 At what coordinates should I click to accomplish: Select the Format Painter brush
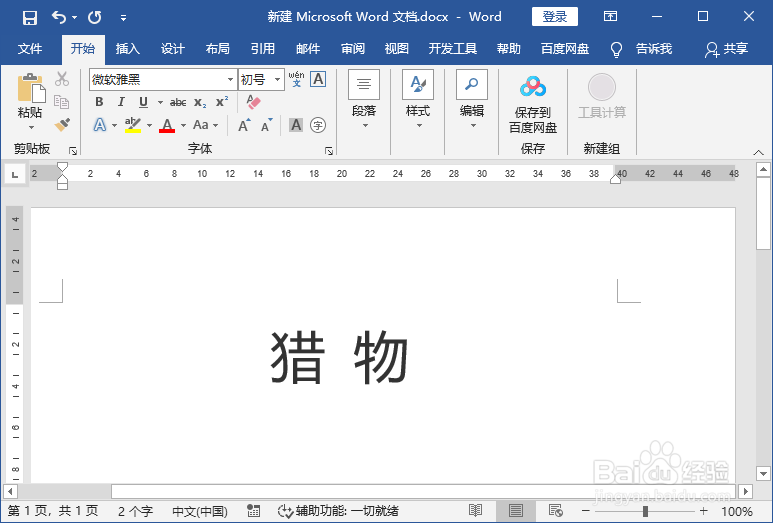coord(62,125)
